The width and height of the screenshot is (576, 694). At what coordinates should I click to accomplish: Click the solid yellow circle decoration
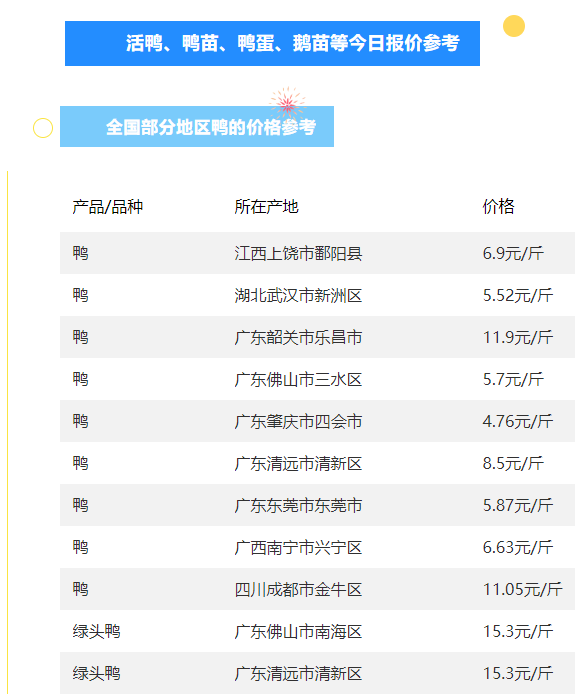click(514, 26)
